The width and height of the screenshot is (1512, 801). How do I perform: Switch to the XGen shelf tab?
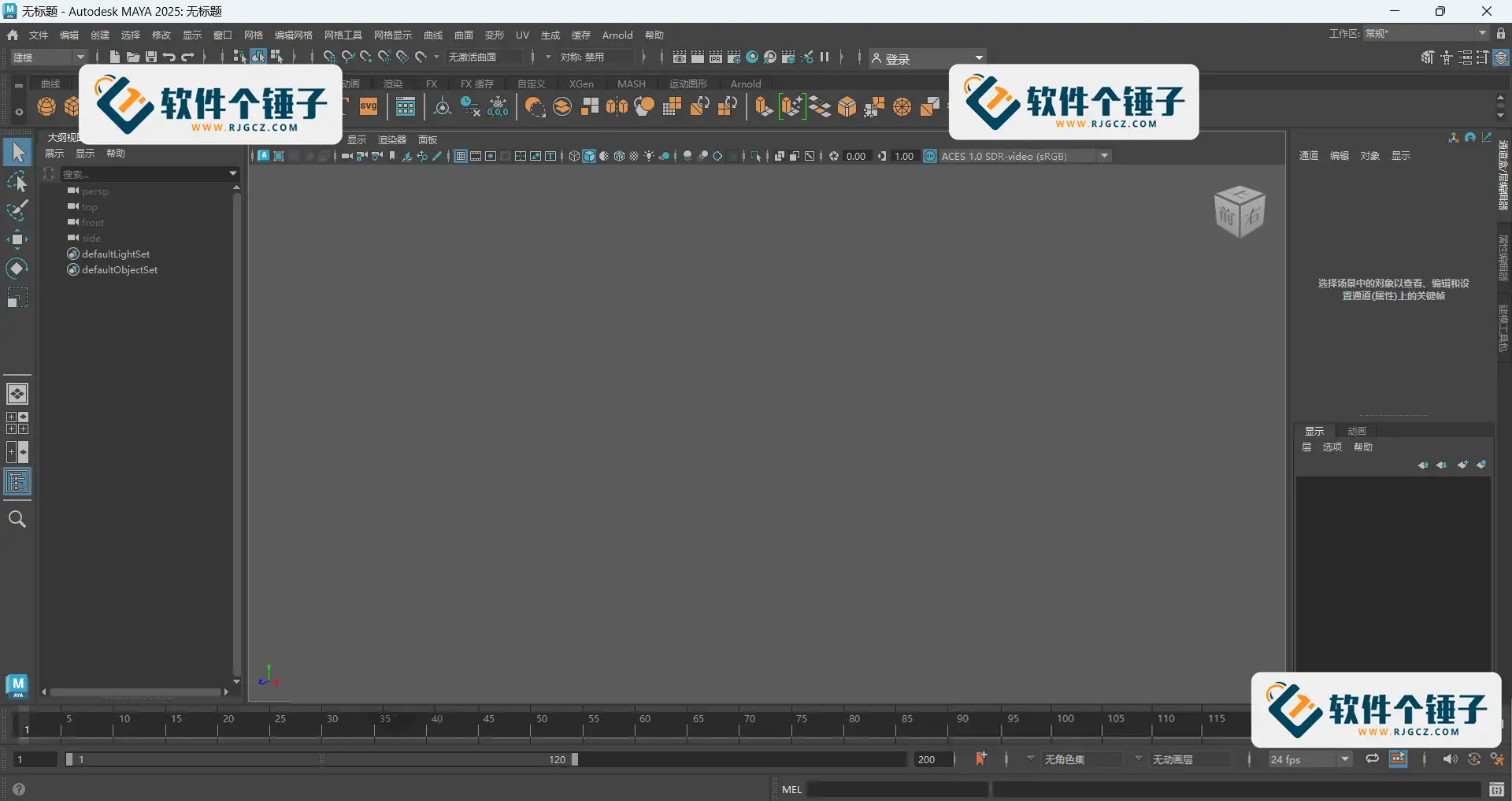click(x=581, y=83)
